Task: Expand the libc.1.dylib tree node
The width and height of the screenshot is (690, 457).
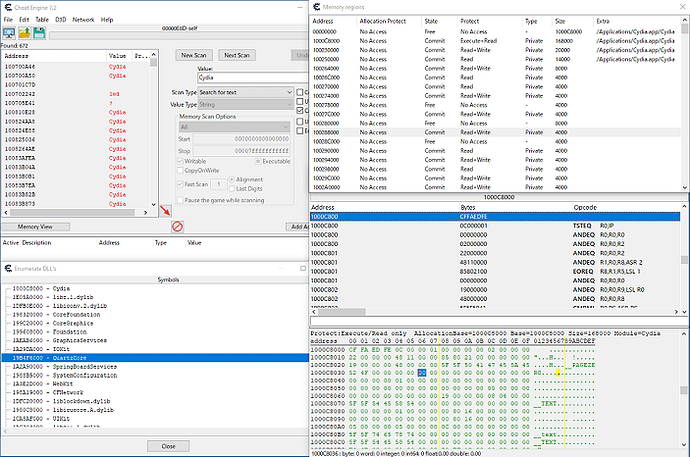Action: coord(7,297)
